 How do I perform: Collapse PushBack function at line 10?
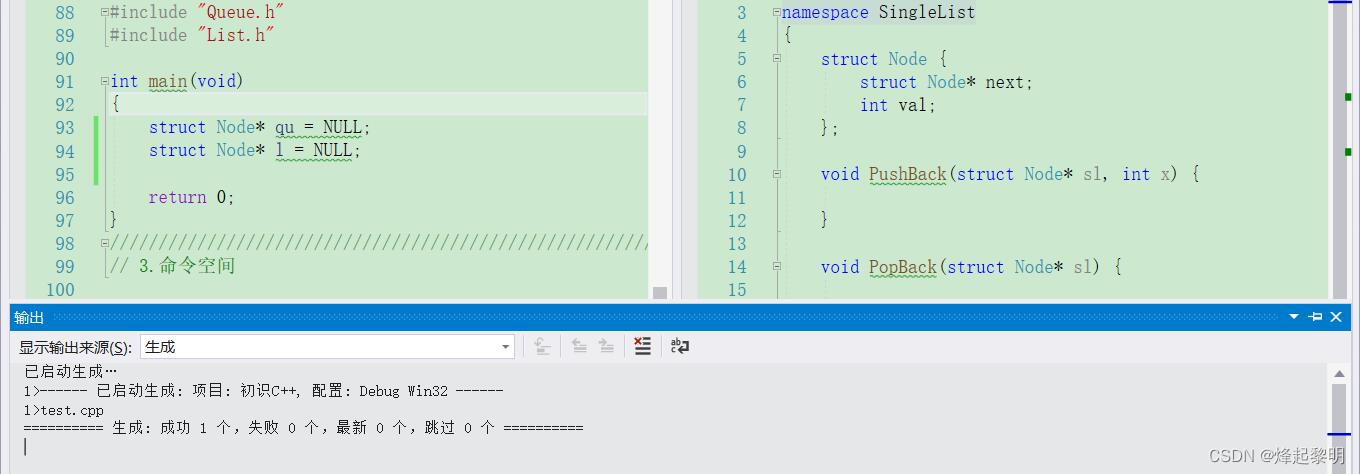[776, 174]
